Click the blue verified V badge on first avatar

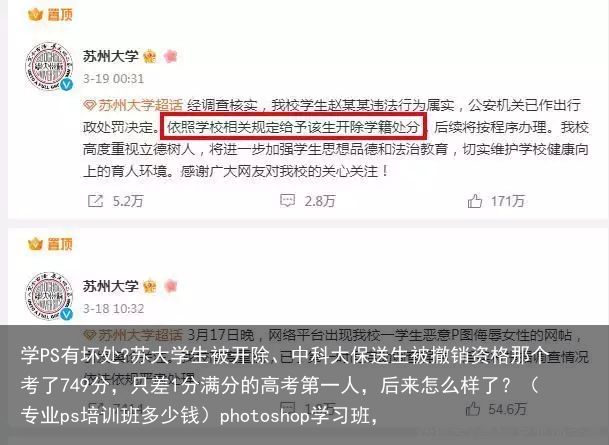pos(66,84)
